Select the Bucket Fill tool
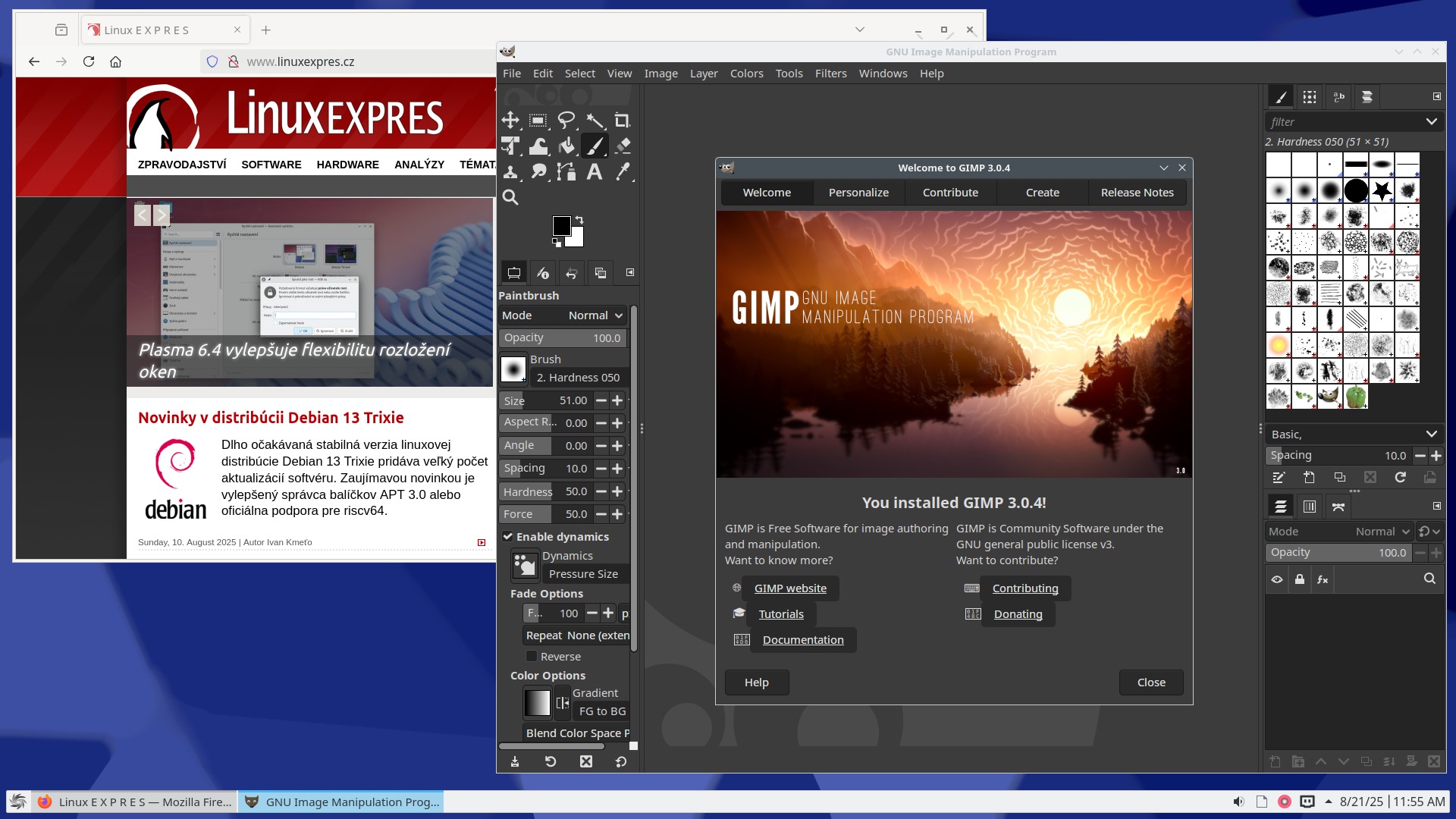Image resolution: width=1456 pixels, height=819 pixels. pyautogui.click(x=566, y=146)
